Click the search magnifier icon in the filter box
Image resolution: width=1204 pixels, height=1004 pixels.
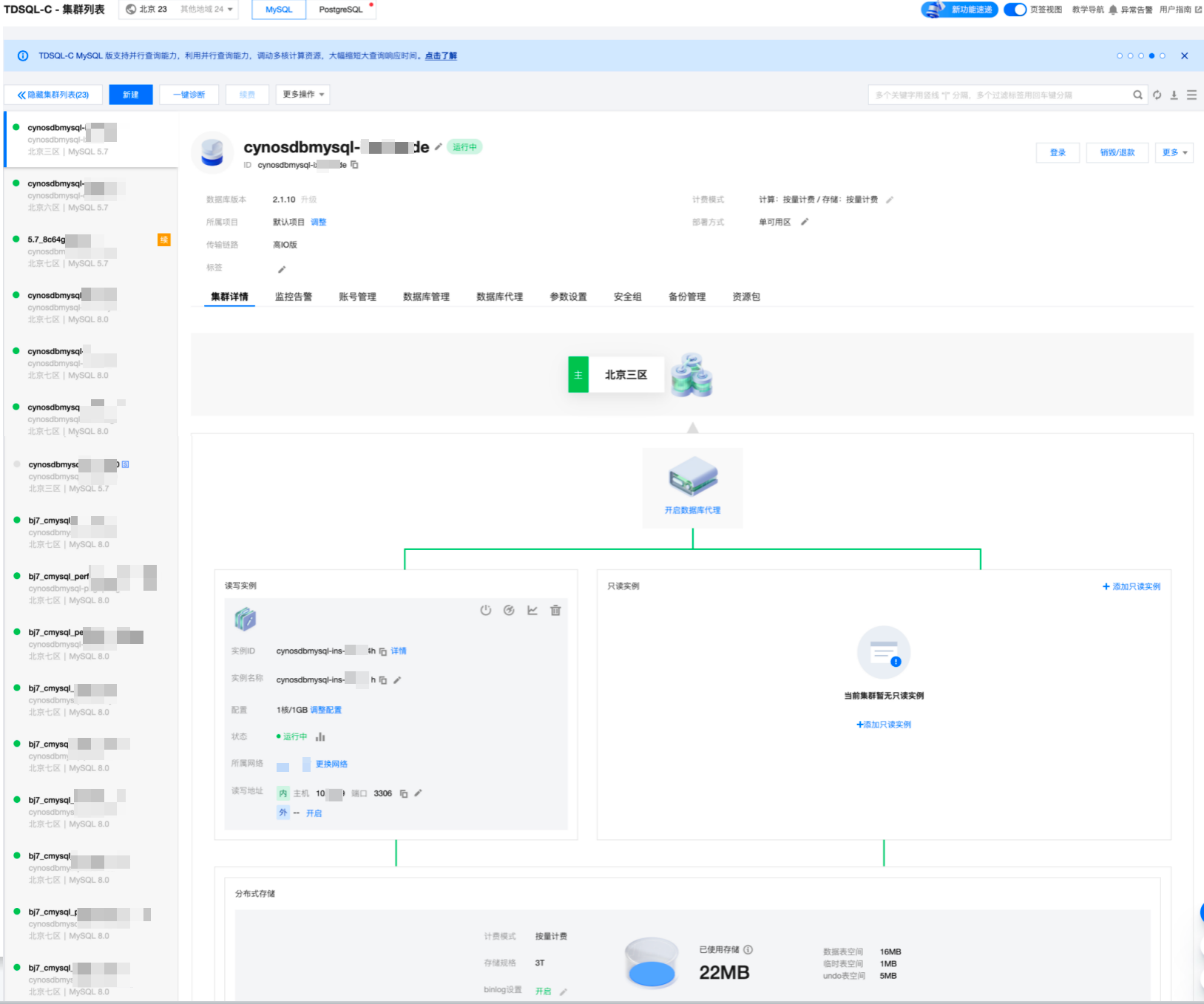pyautogui.click(x=1137, y=95)
